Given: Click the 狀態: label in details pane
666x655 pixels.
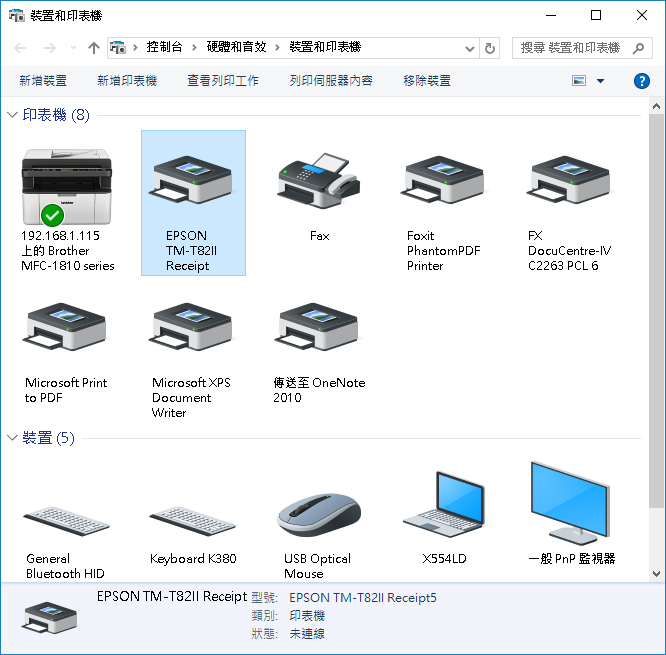Looking at the screenshot, I should pyautogui.click(x=264, y=634).
